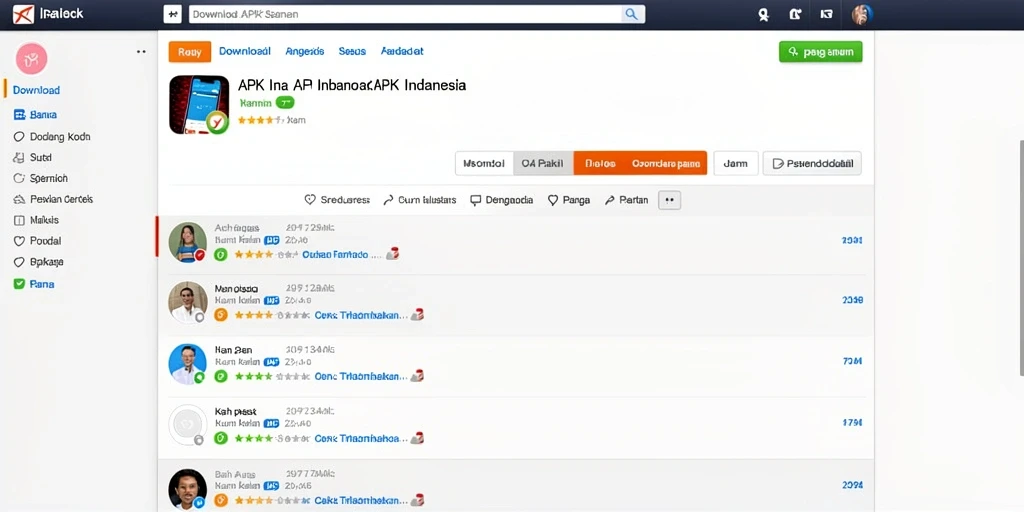Switch to the Downloadl tab

pos(245,51)
